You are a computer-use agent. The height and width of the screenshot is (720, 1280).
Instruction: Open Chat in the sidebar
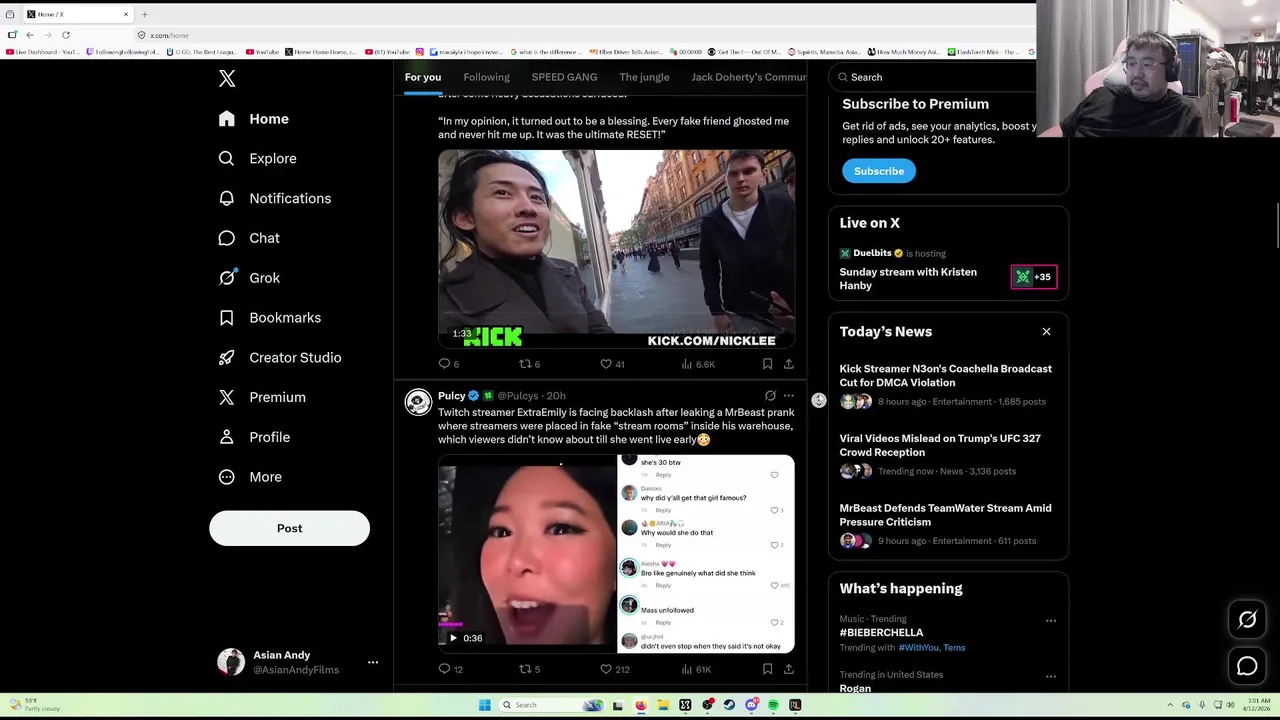pos(249,238)
